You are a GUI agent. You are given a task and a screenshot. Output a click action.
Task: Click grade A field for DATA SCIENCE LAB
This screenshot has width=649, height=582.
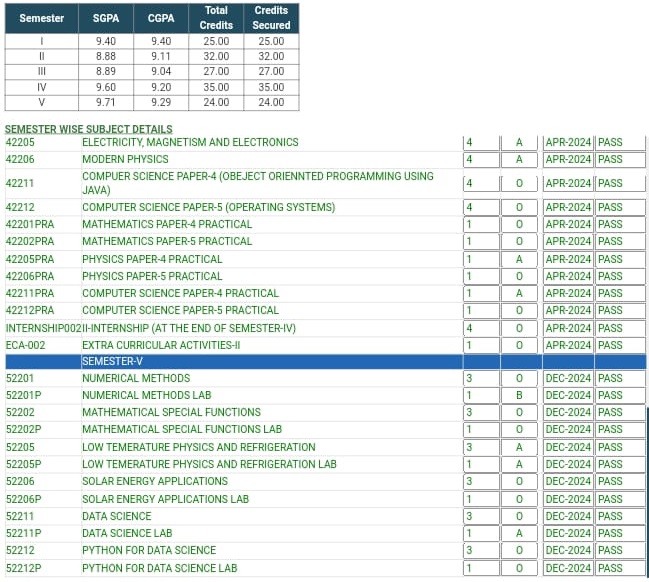point(519,534)
